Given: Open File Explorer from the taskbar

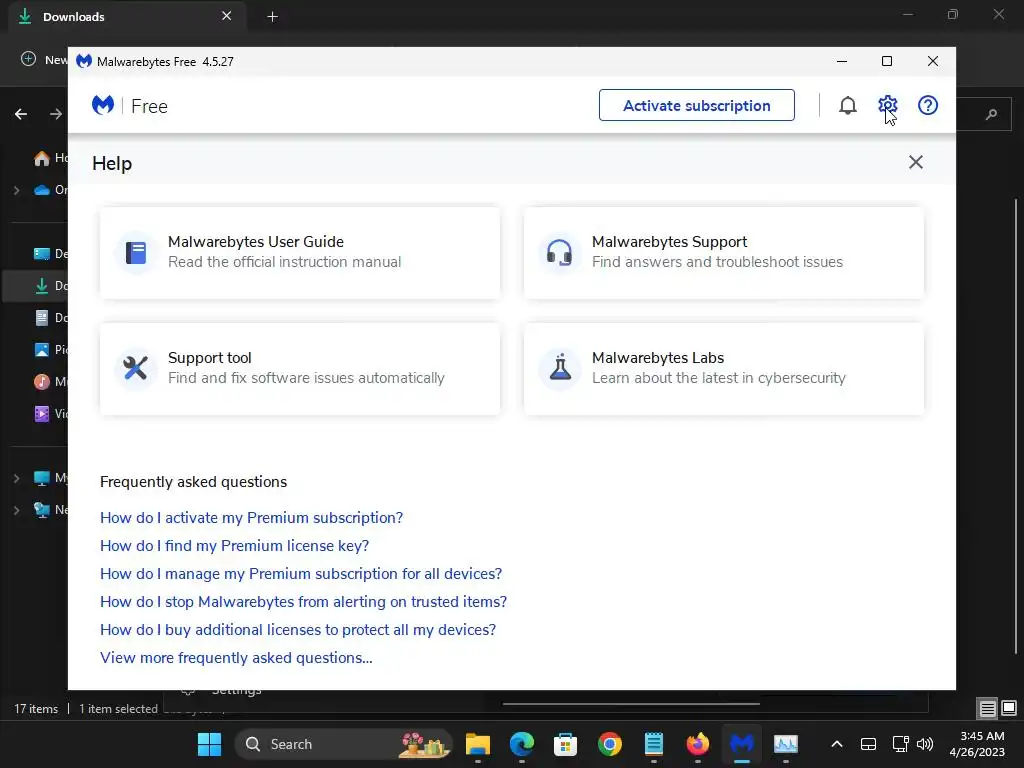Looking at the screenshot, I should click(478, 744).
